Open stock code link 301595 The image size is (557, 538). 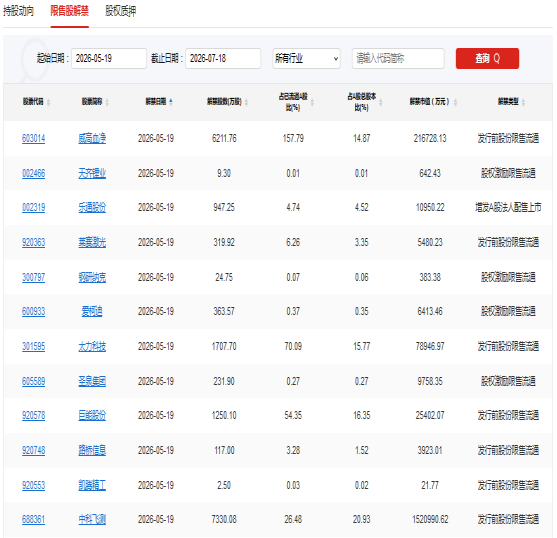click(34, 346)
